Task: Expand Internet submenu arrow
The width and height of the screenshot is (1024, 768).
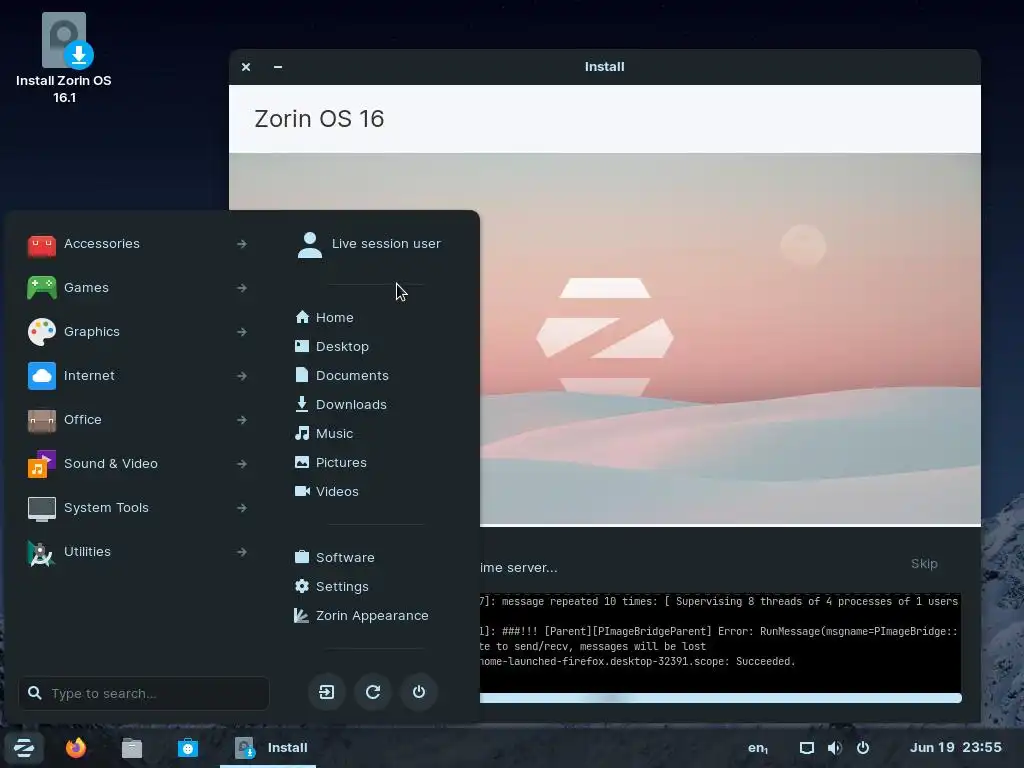Action: click(242, 376)
